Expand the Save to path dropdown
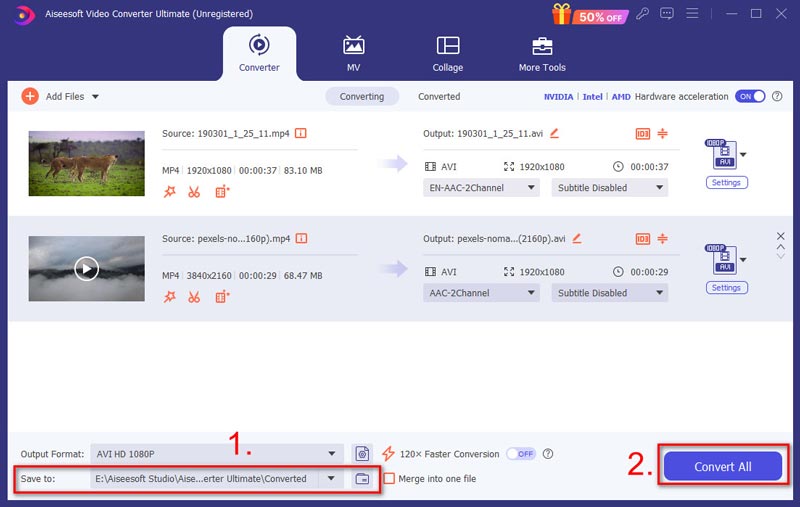This screenshot has height=507, width=800. coord(331,478)
